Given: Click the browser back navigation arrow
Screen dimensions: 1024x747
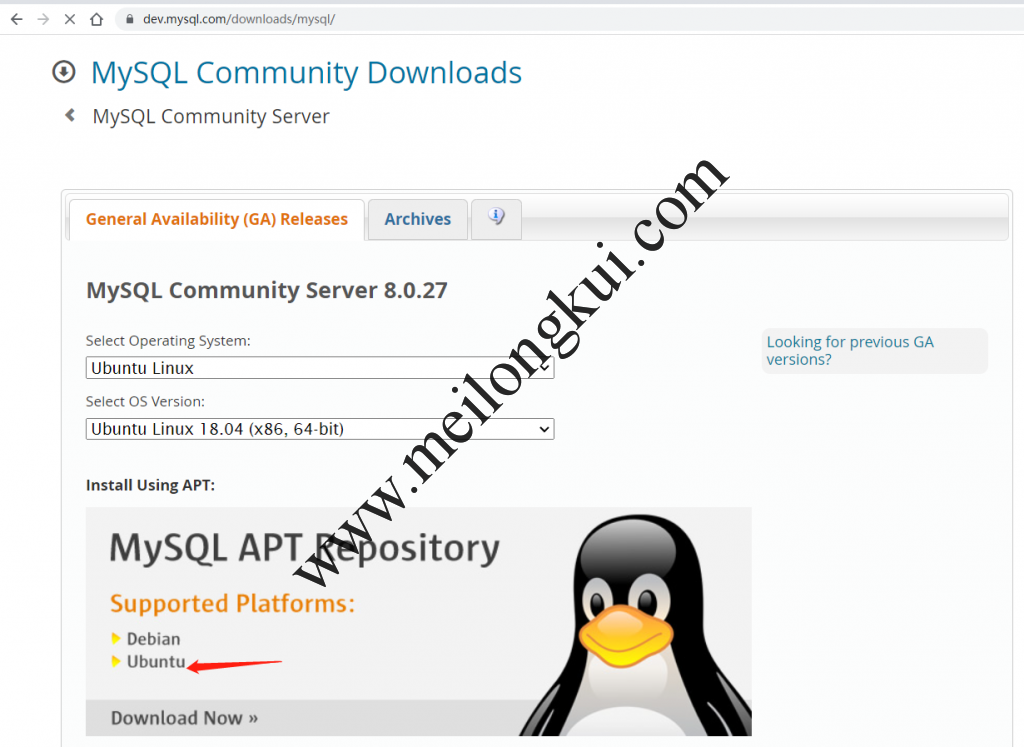Looking at the screenshot, I should coord(15,18).
